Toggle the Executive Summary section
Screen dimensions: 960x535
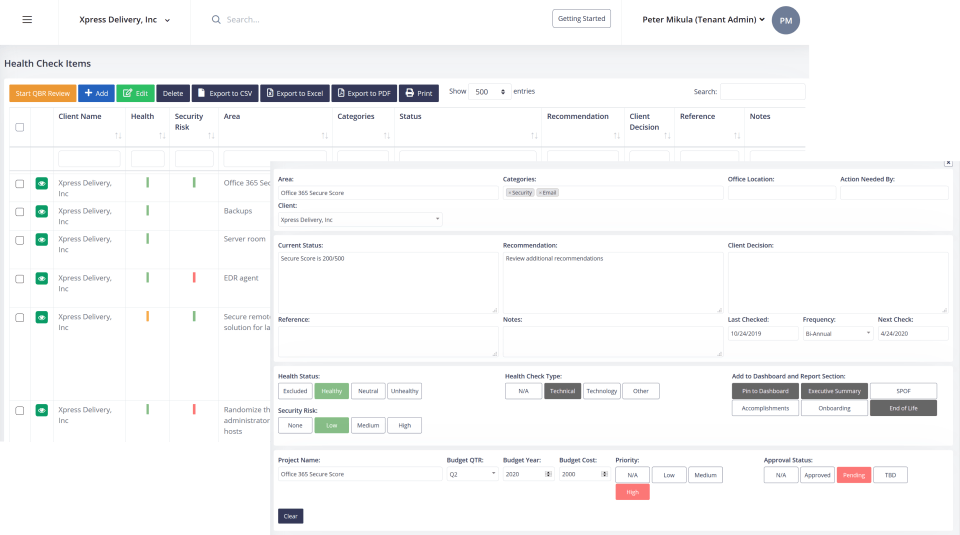834,391
